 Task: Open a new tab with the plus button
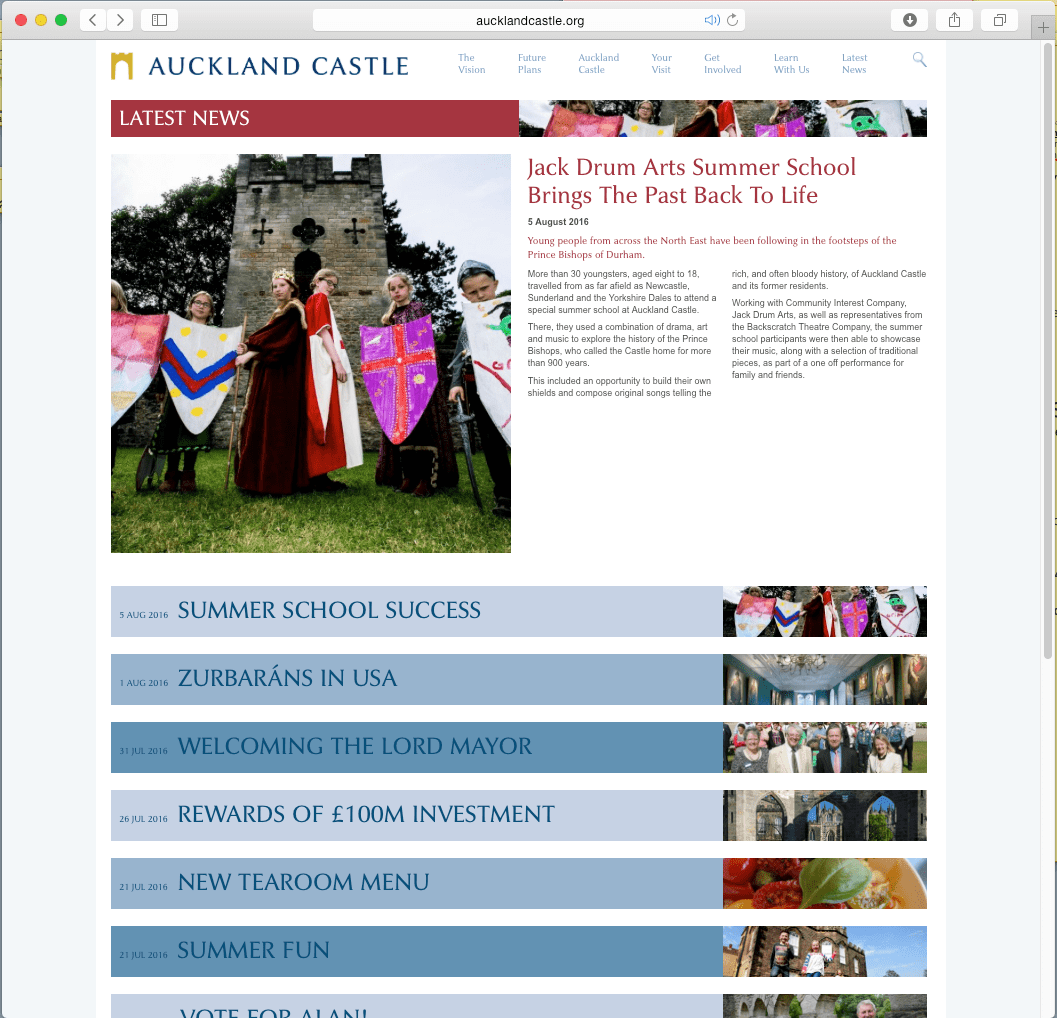(1043, 27)
